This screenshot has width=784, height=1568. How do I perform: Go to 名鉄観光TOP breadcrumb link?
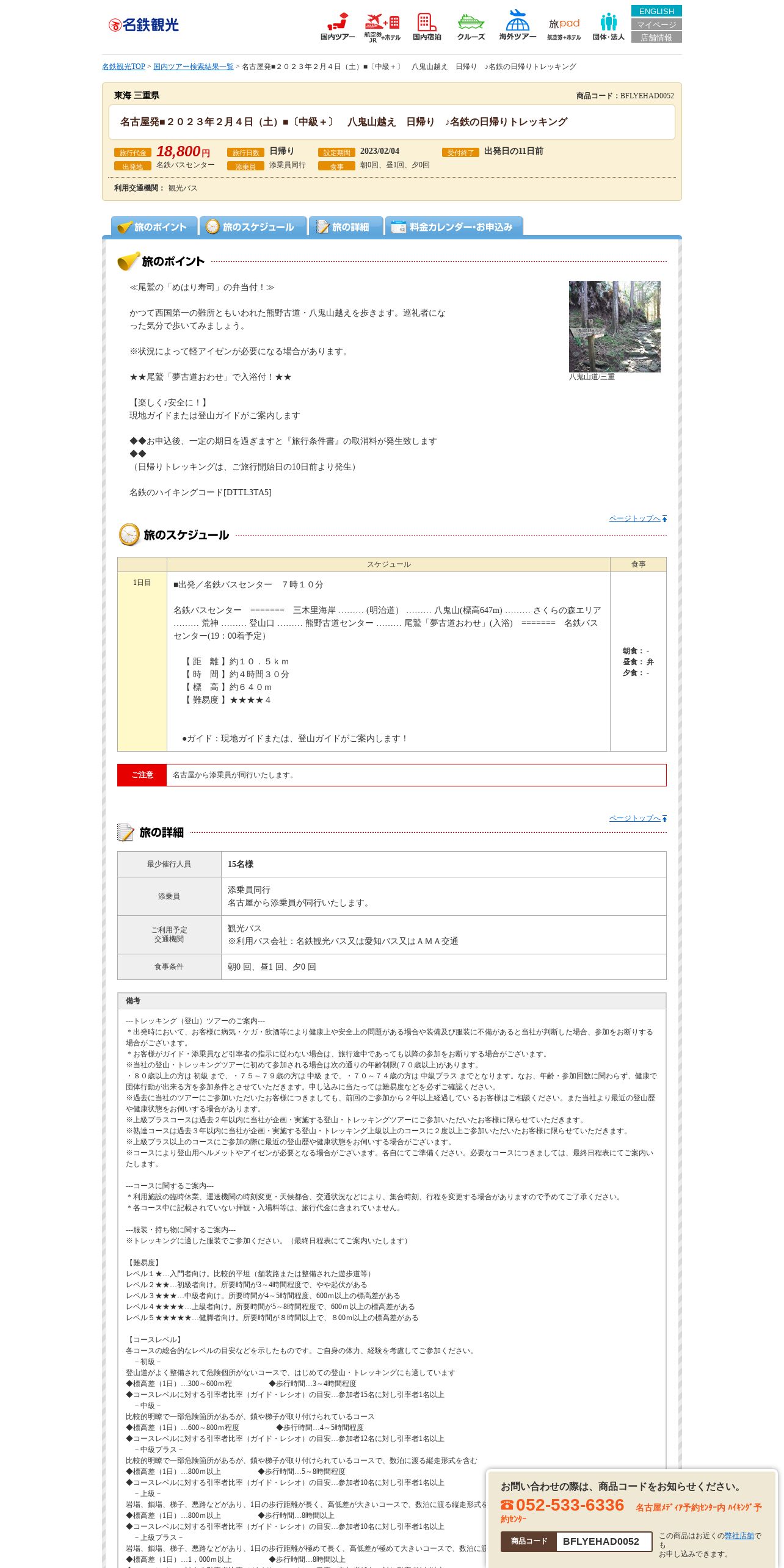pos(123,67)
